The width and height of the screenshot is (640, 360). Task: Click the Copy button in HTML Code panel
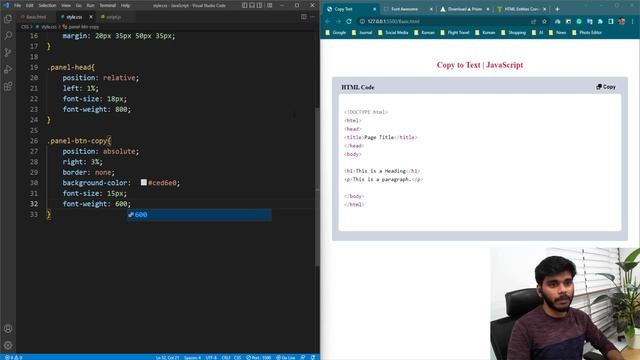click(x=606, y=87)
